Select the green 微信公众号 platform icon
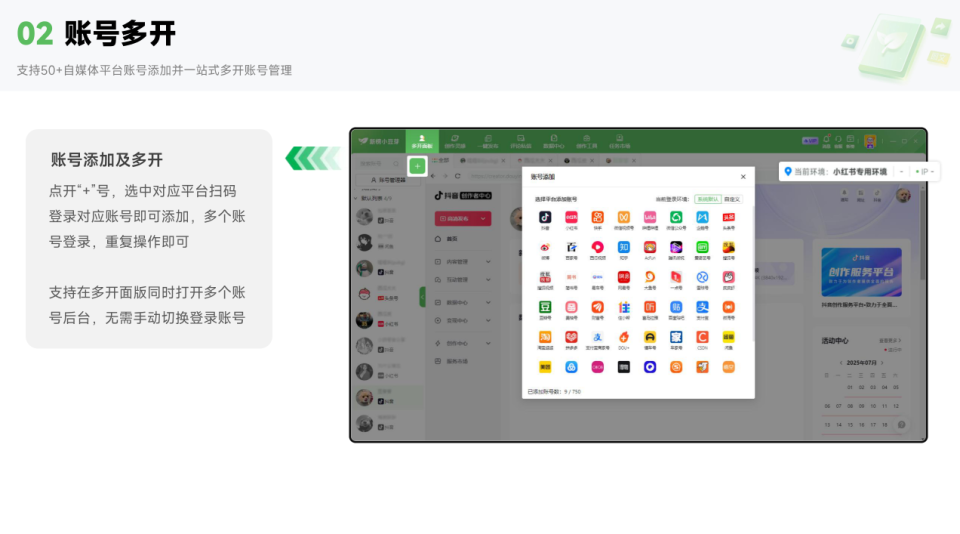The width and height of the screenshot is (960, 534). [676, 217]
